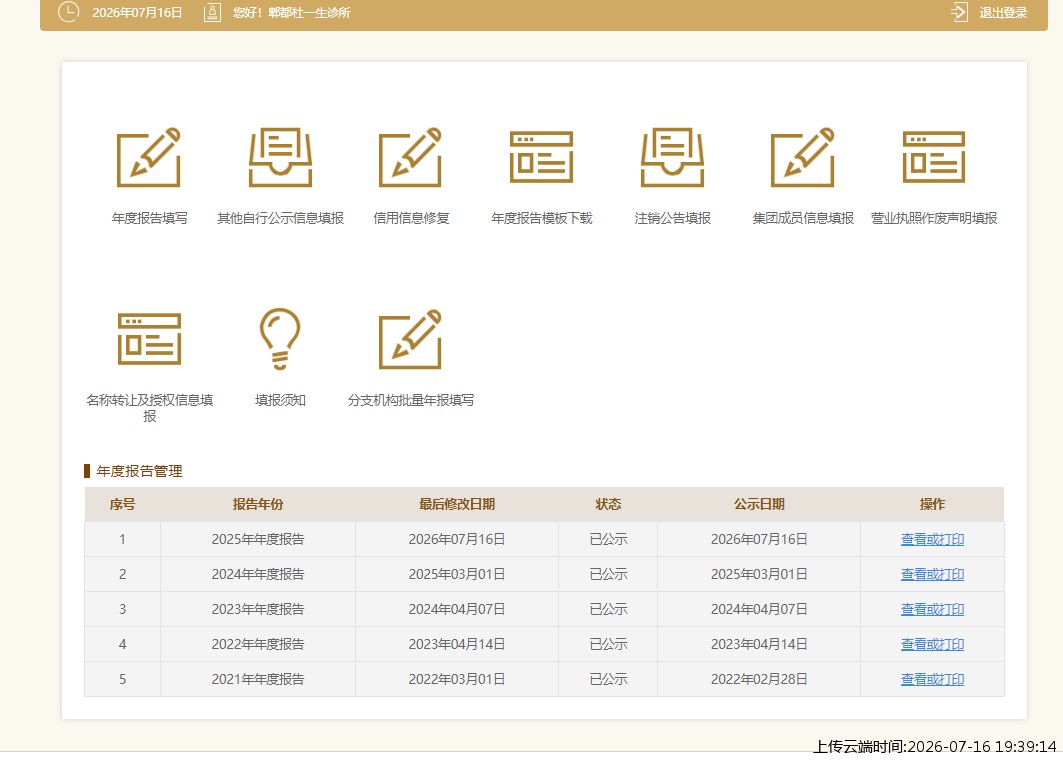The image size is (1063, 760).
Task: Open the 其他自行公示信息填报 inbox icon
Action: [280, 157]
